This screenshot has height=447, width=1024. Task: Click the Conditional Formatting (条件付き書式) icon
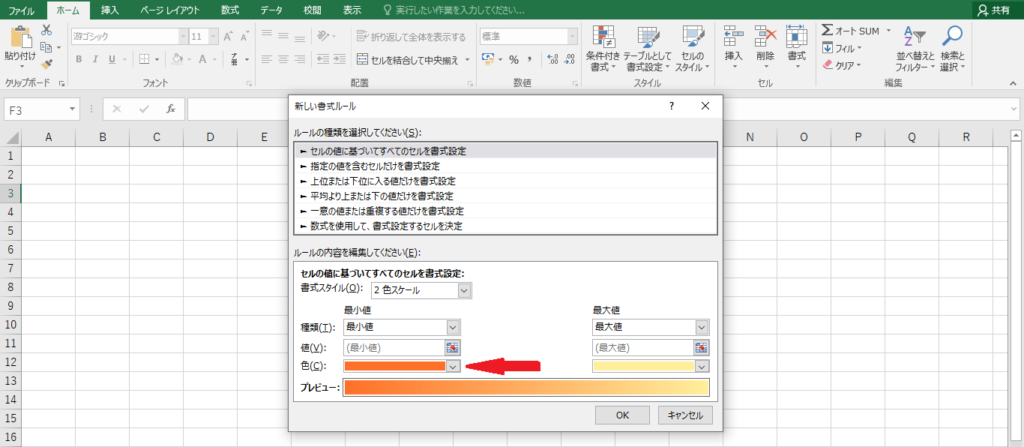point(602,35)
